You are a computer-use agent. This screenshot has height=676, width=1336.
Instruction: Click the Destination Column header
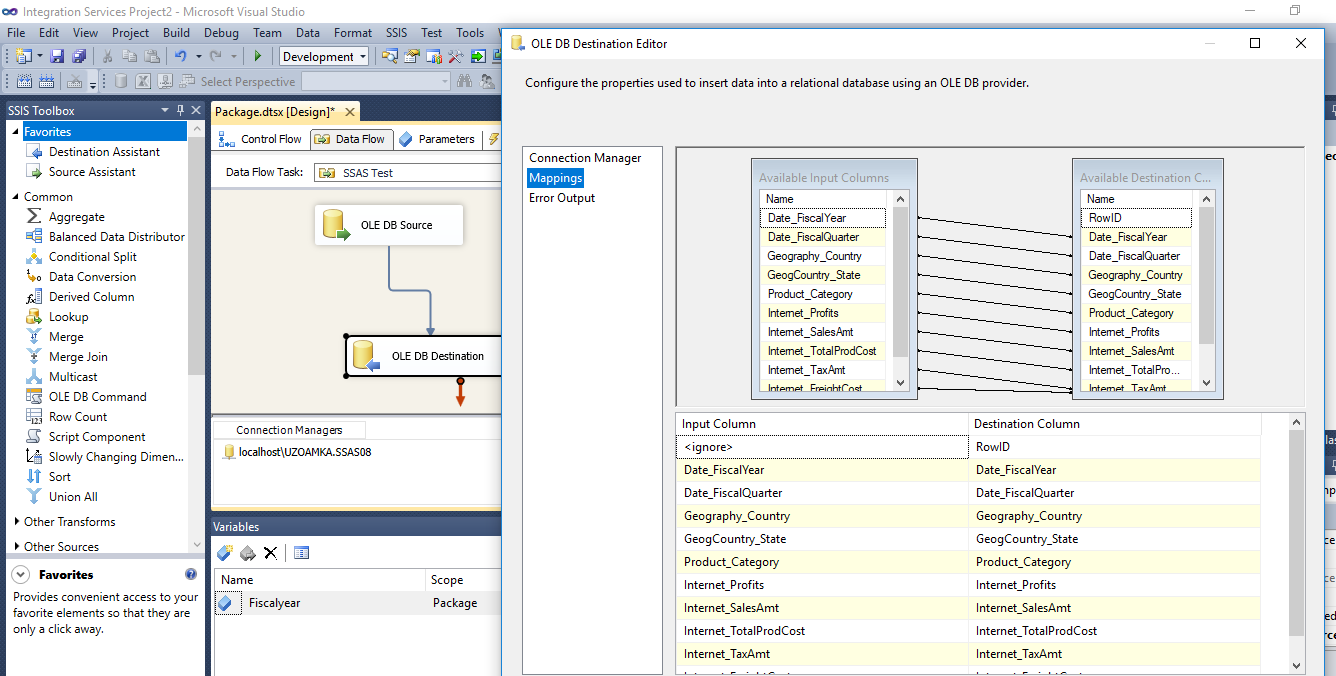(x=1114, y=424)
